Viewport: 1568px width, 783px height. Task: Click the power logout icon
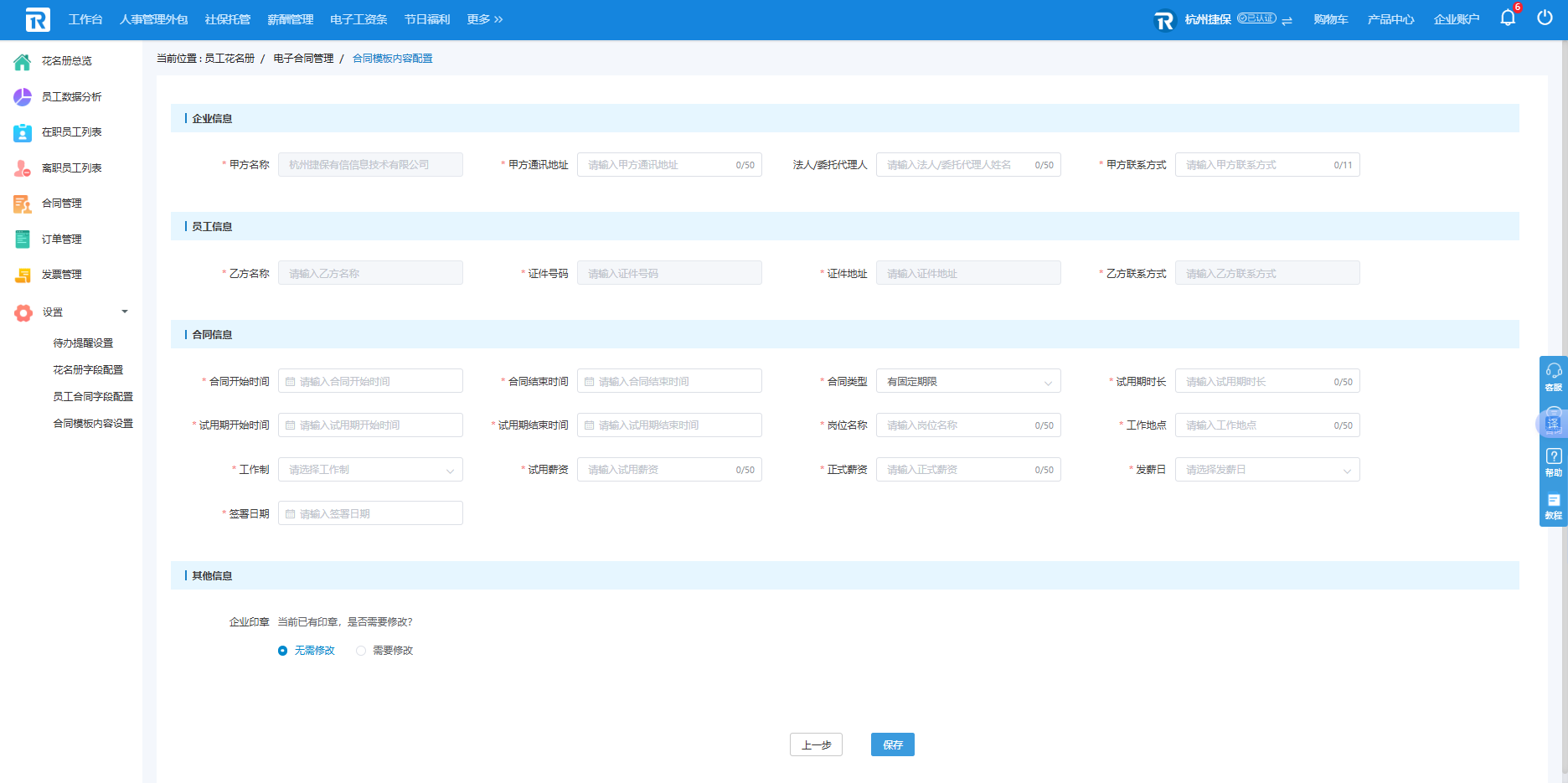pyautogui.click(x=1545, y=18)
